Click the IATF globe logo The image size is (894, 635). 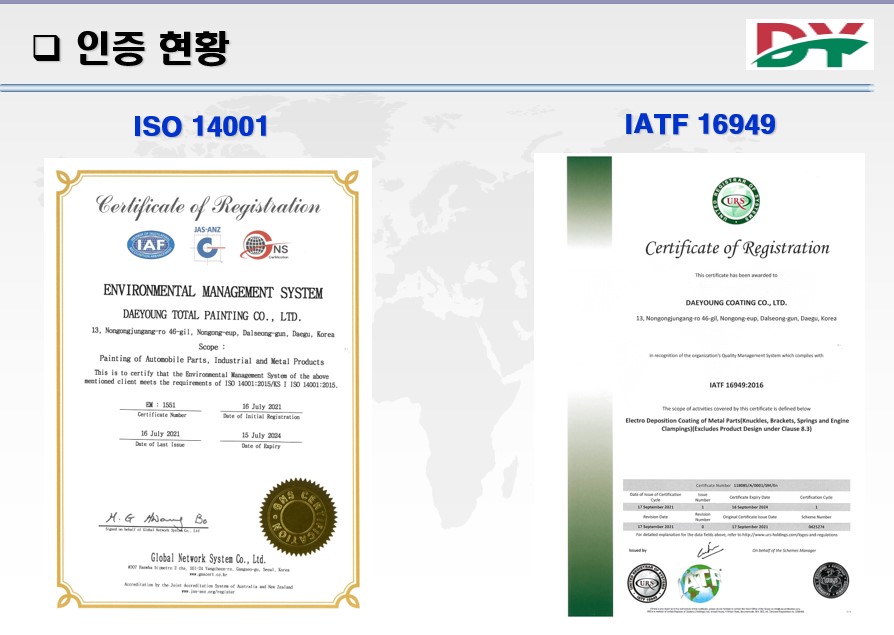(x=700, y=583)
